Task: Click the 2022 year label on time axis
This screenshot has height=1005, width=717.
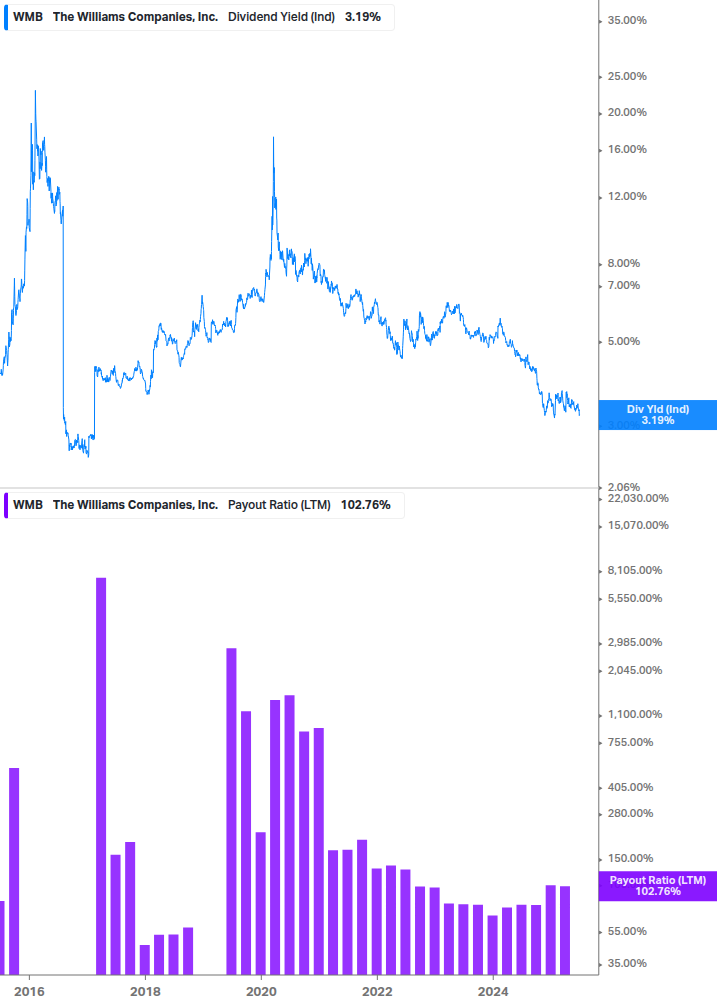Action: coord(377,992)
